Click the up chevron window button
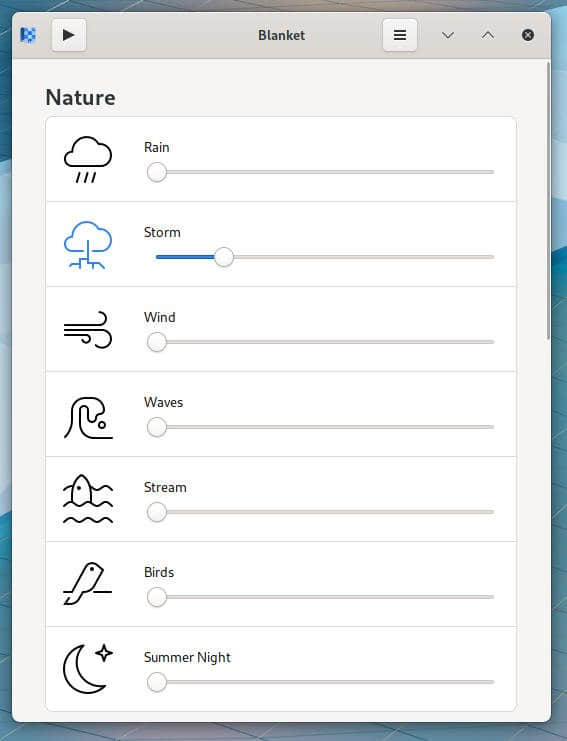The width and height of the screenshot is (567, 741). (488, 35)
